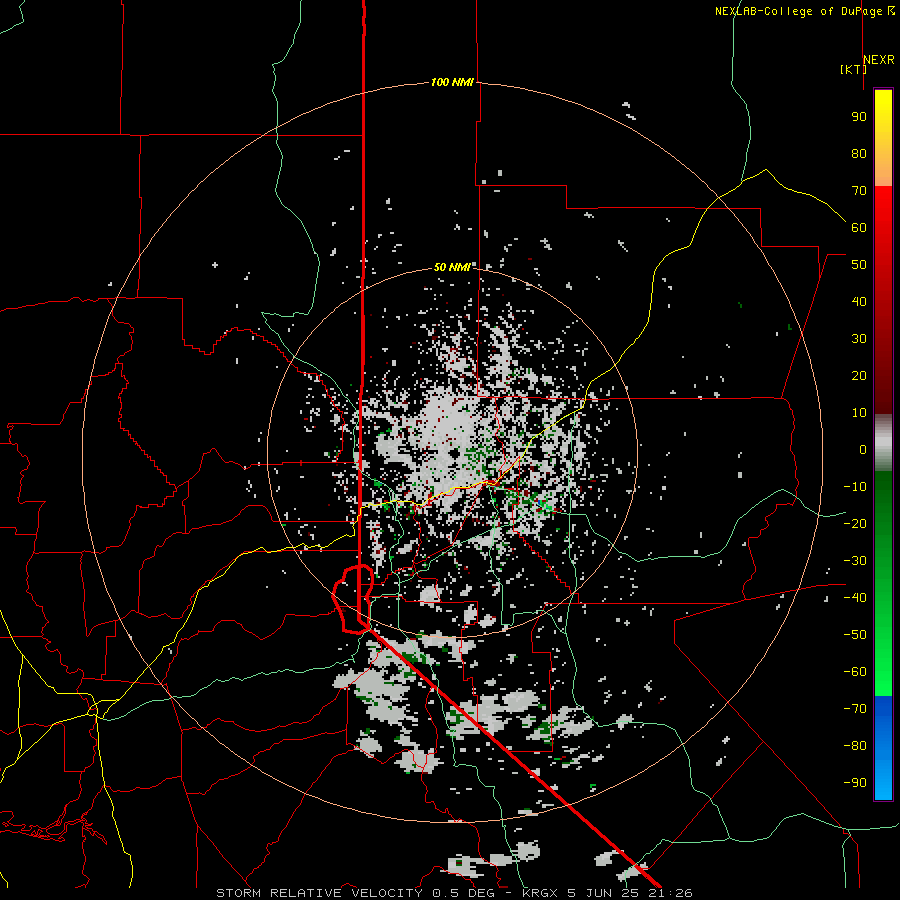Select the -30 value on velocity scale

point(855,561)
